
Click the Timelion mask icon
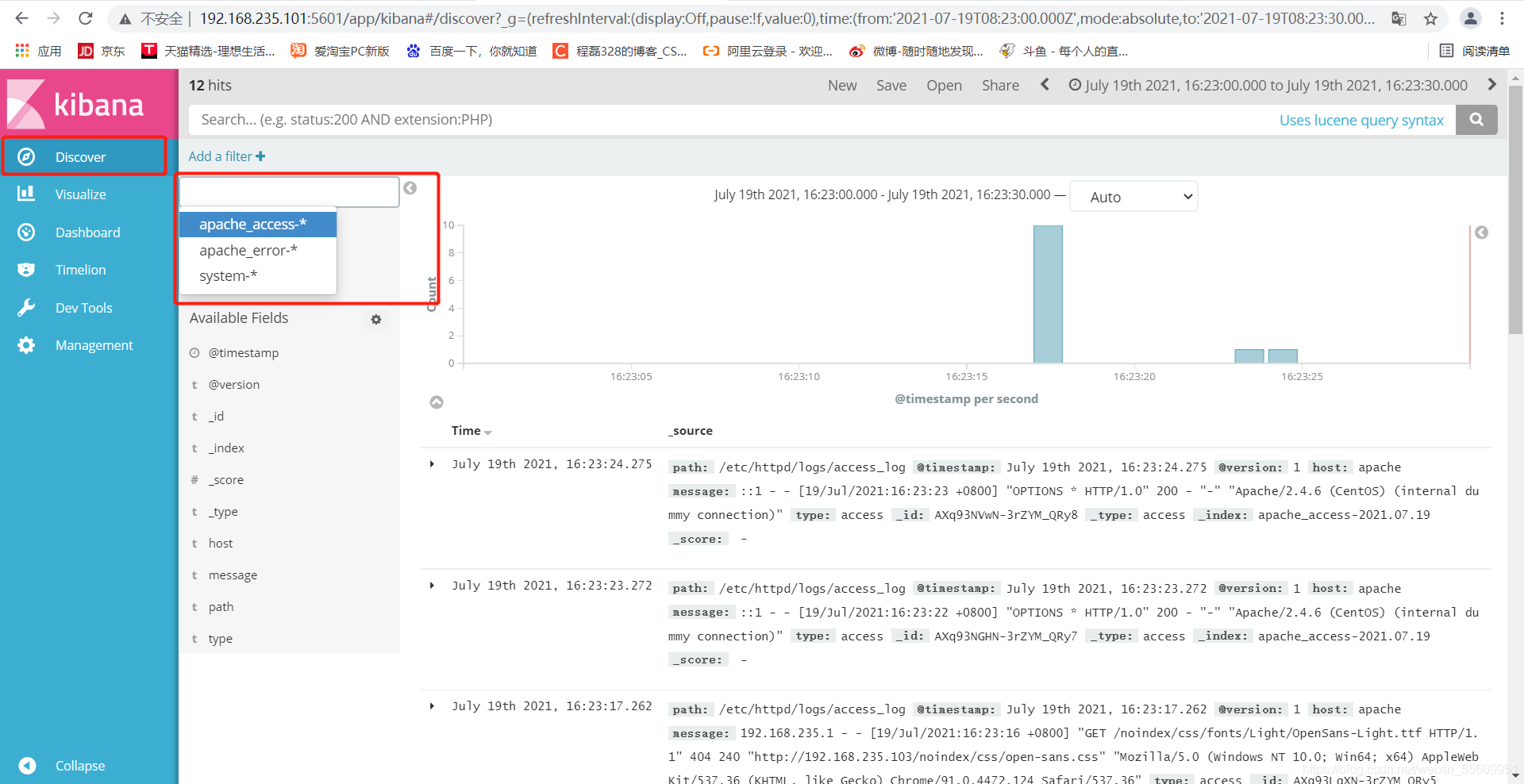pyautogui.click(x=26, y=270)
